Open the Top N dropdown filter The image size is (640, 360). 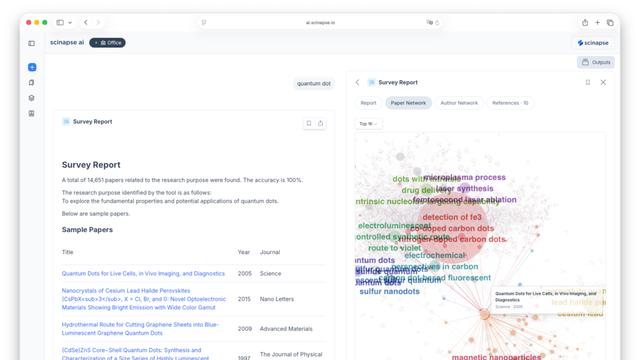pos(368,124)
